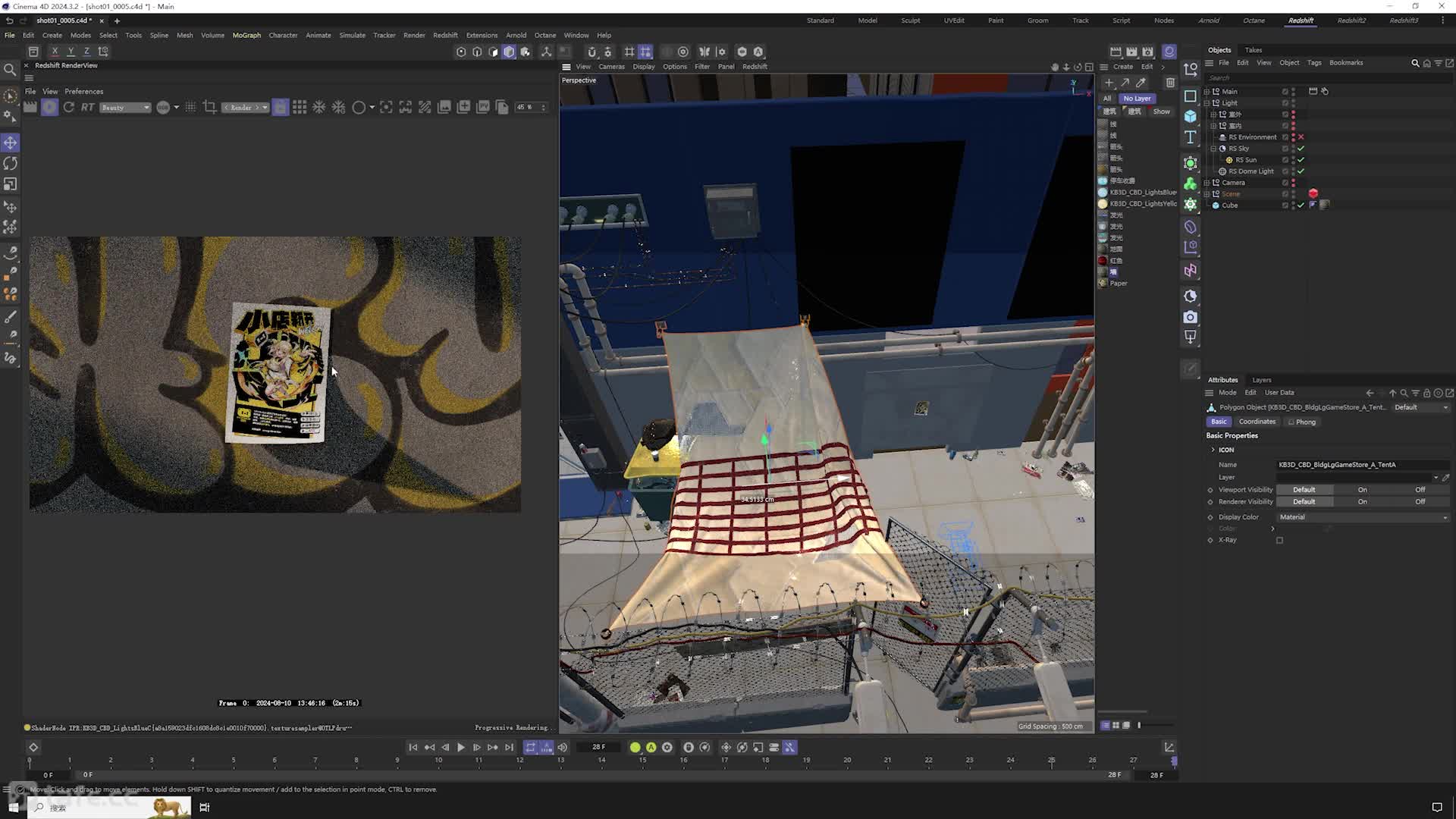Click the Phong tab button
This screenshot has height=819, width=1456.
pos(1302,422)
